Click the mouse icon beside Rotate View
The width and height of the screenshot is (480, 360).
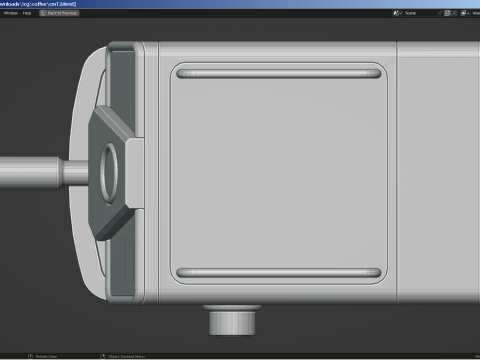30,357
